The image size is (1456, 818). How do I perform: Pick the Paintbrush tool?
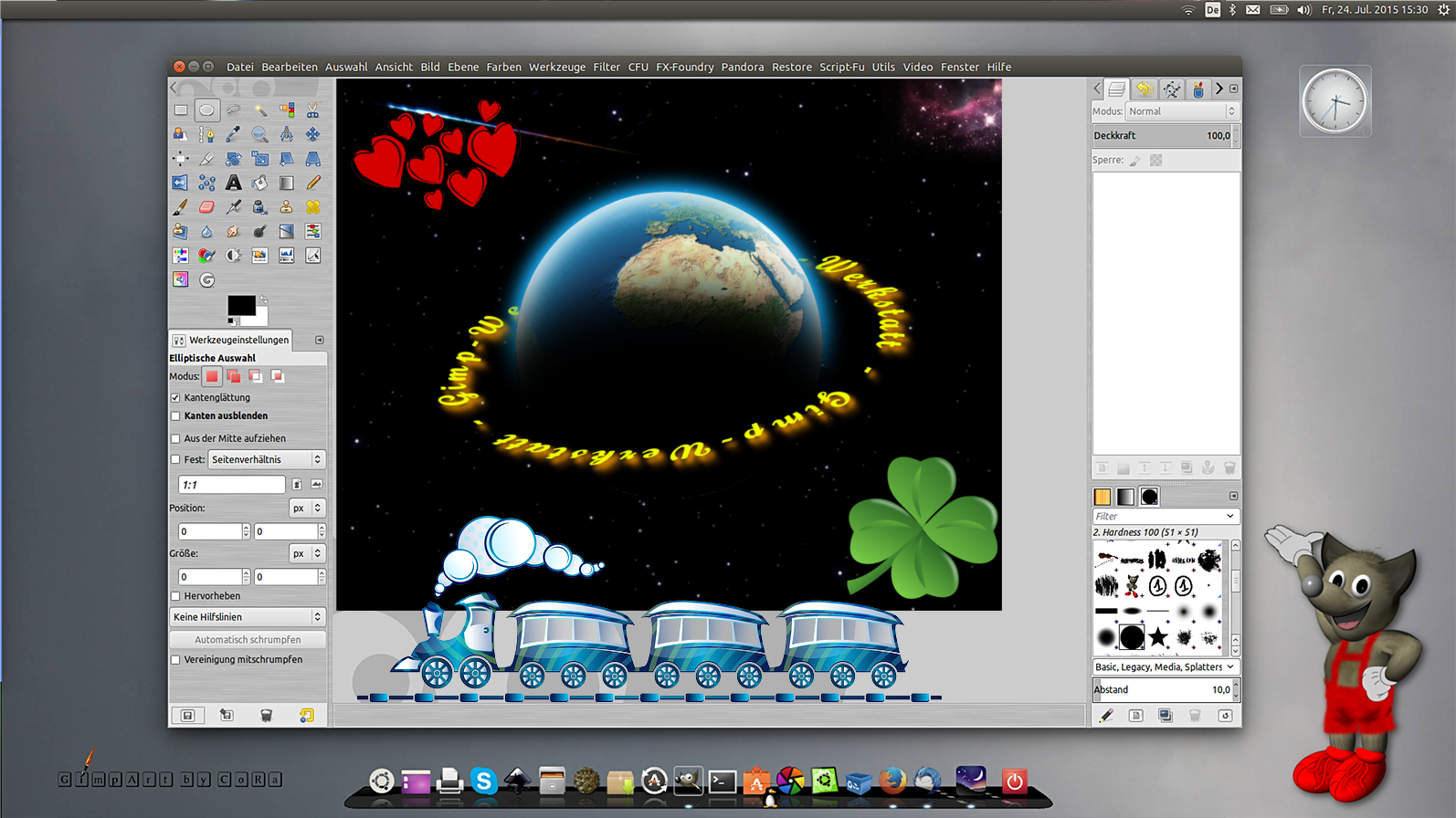pyautogui.click(x=181, y=208)
